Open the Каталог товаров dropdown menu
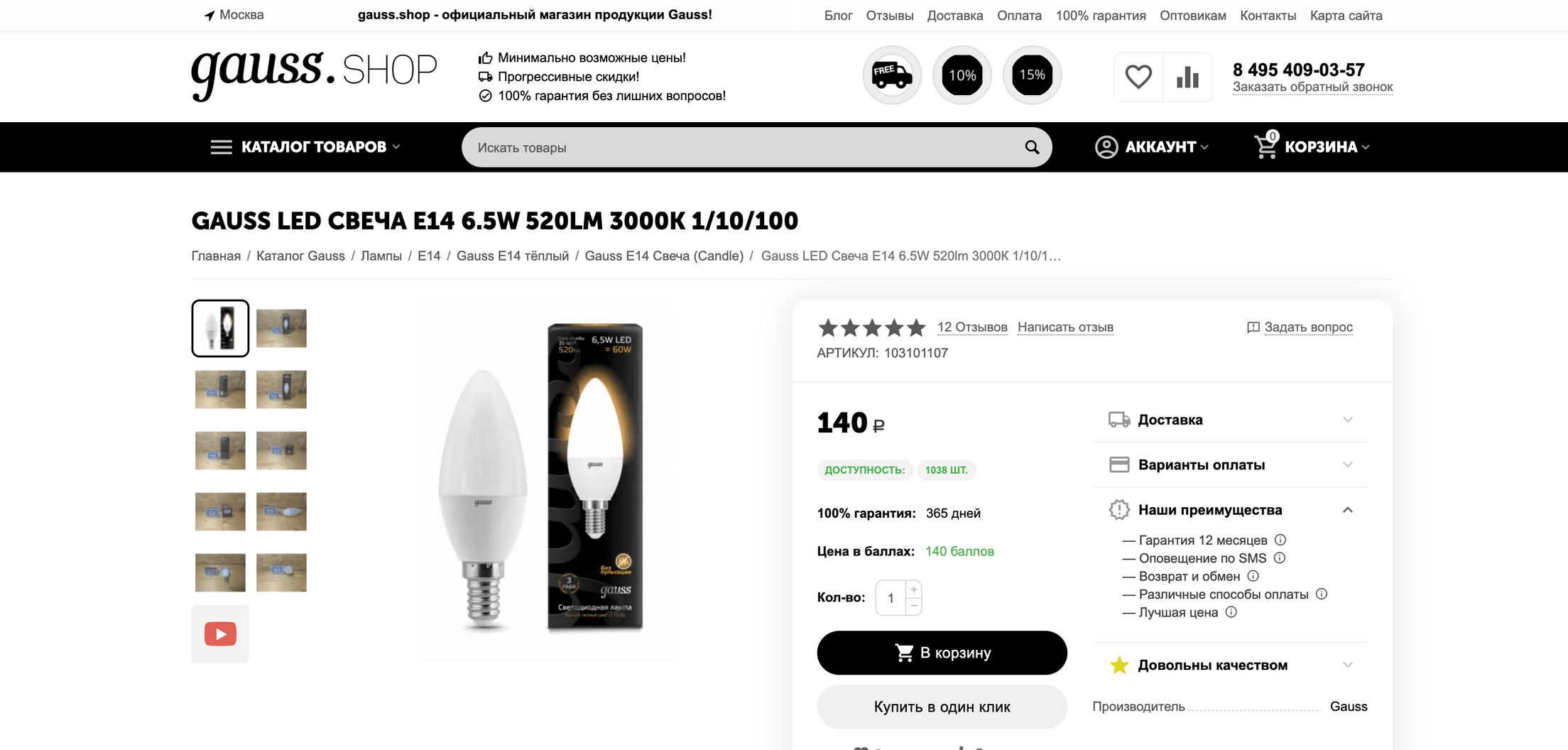This screenshot has height=750, width=1568. pyautogui.click(x=305, y=147)
